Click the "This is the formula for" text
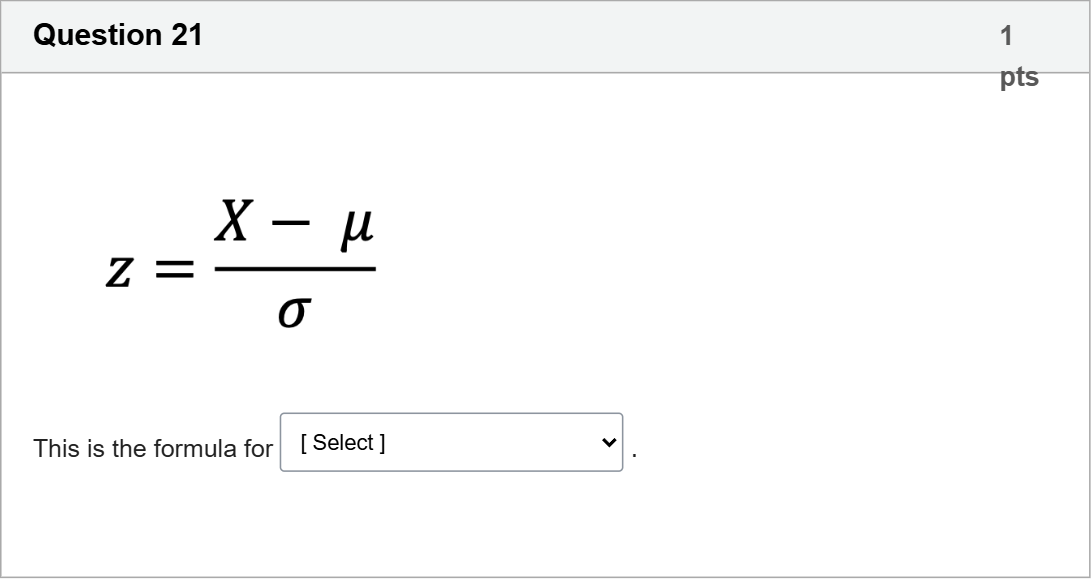Screen dimensions: 1091x579 tap(153, 449)
